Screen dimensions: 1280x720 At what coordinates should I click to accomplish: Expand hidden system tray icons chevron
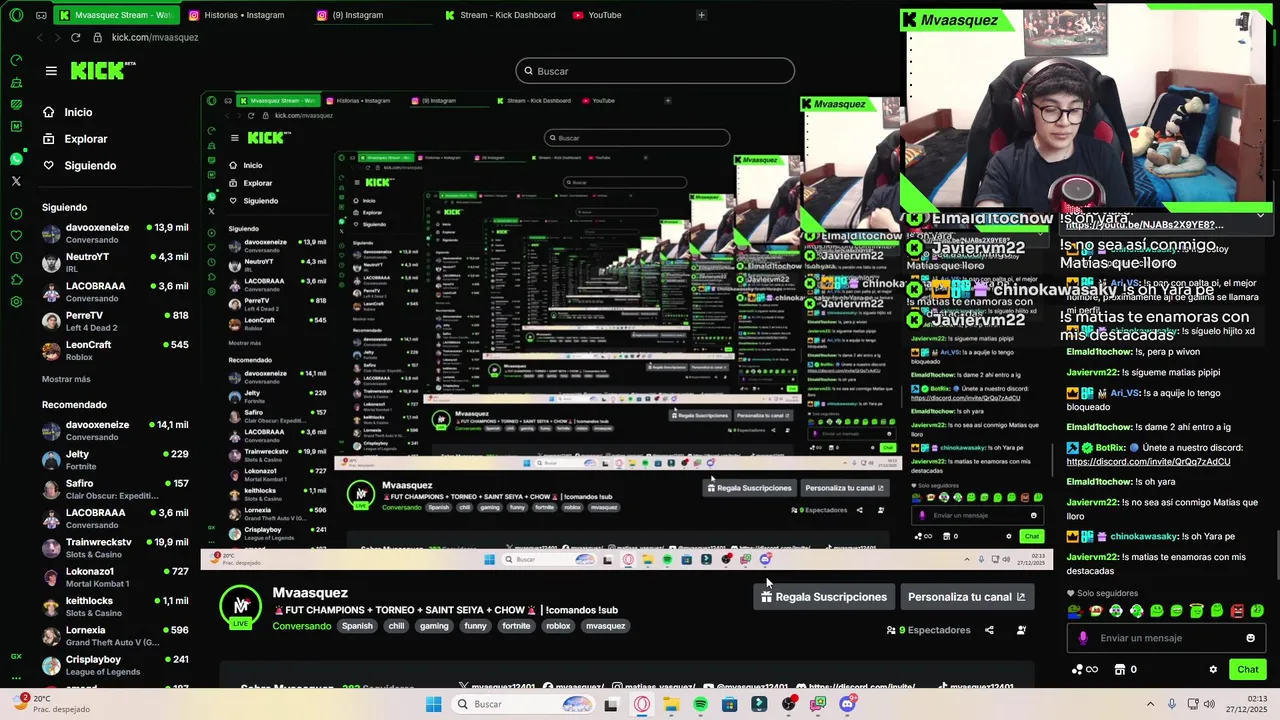(x=1150, y=704)
